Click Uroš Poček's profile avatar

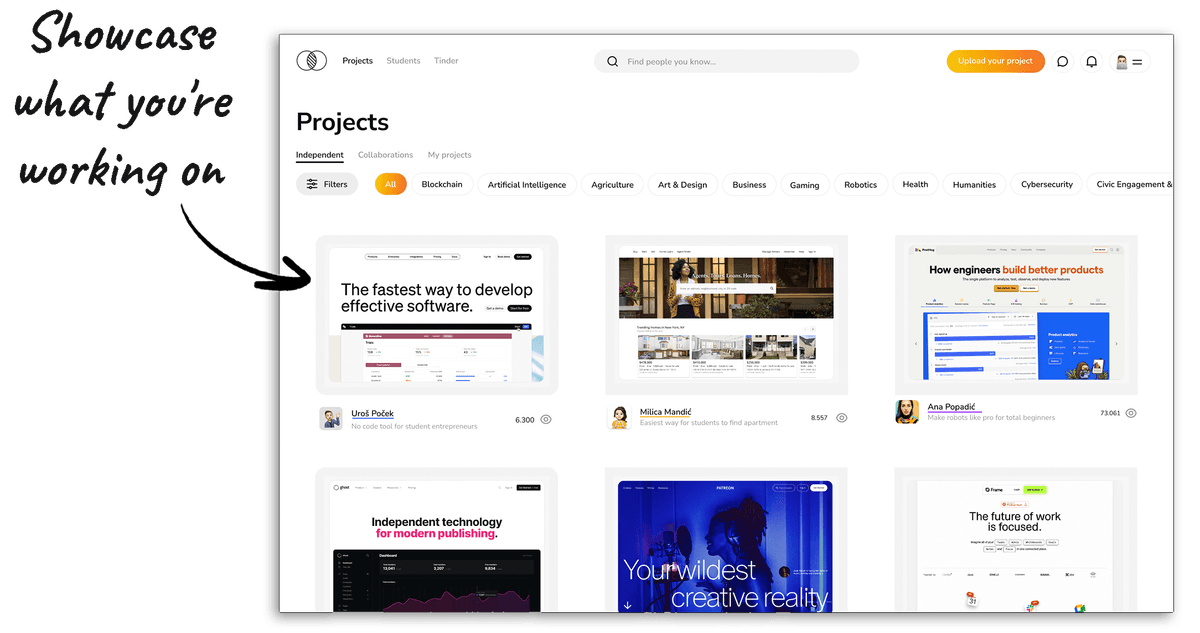click(x=331, y=419)
